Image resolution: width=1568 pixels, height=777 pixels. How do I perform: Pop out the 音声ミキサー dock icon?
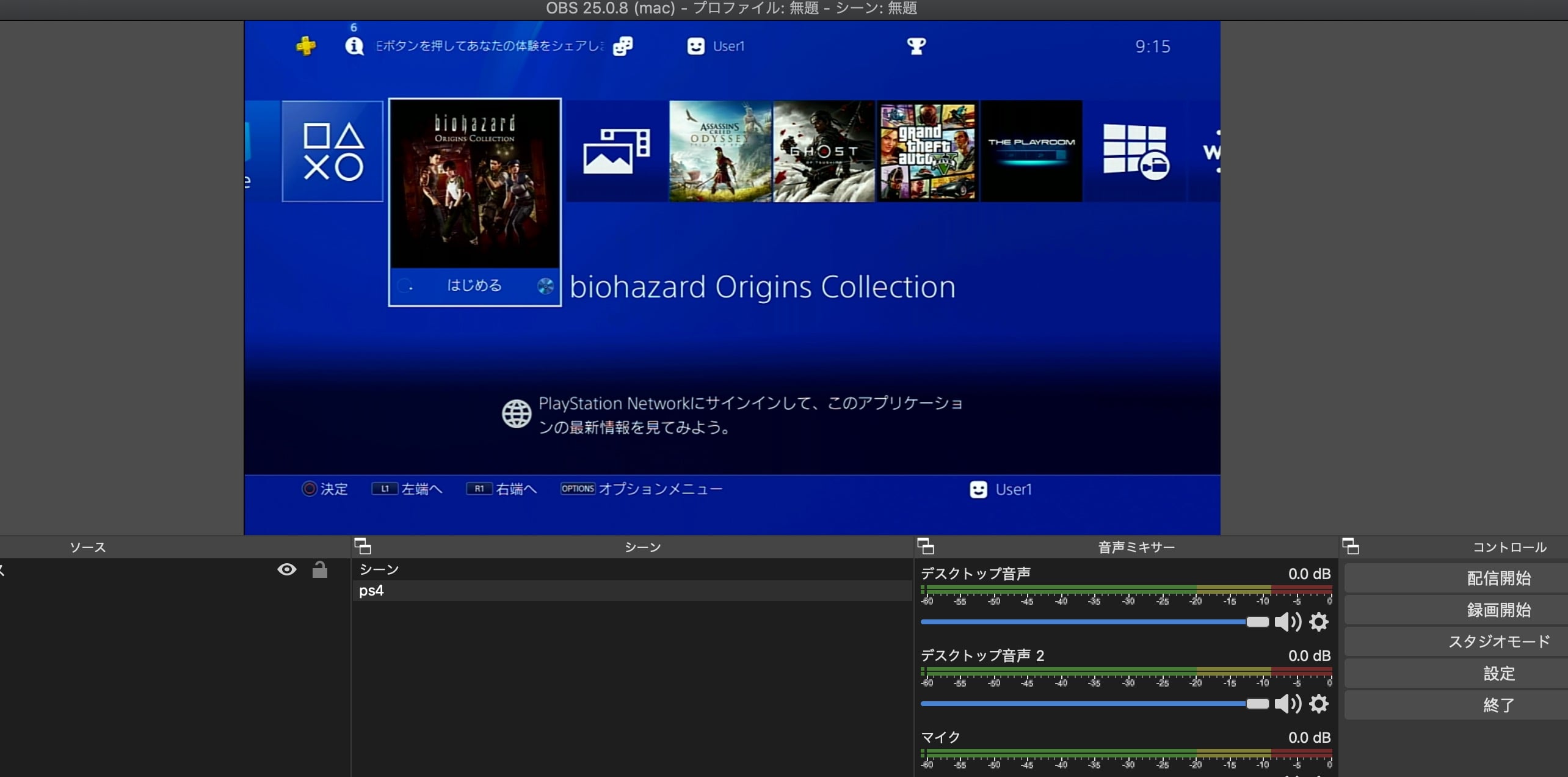(926, 546)
